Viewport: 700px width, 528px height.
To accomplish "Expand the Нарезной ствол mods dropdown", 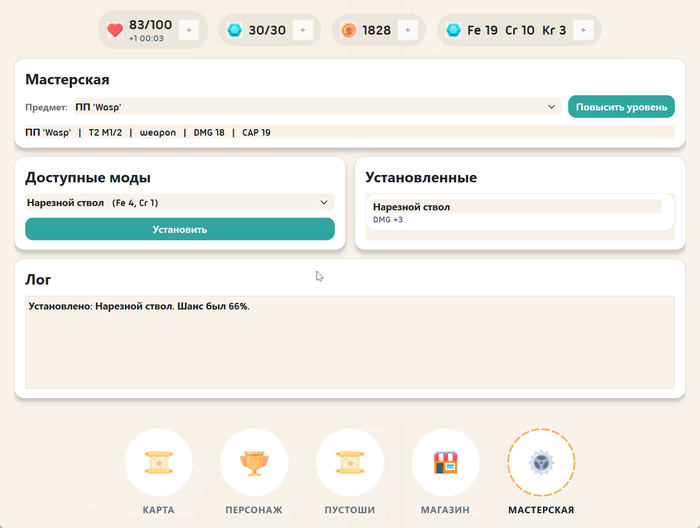I will click(x=180, y=203).
